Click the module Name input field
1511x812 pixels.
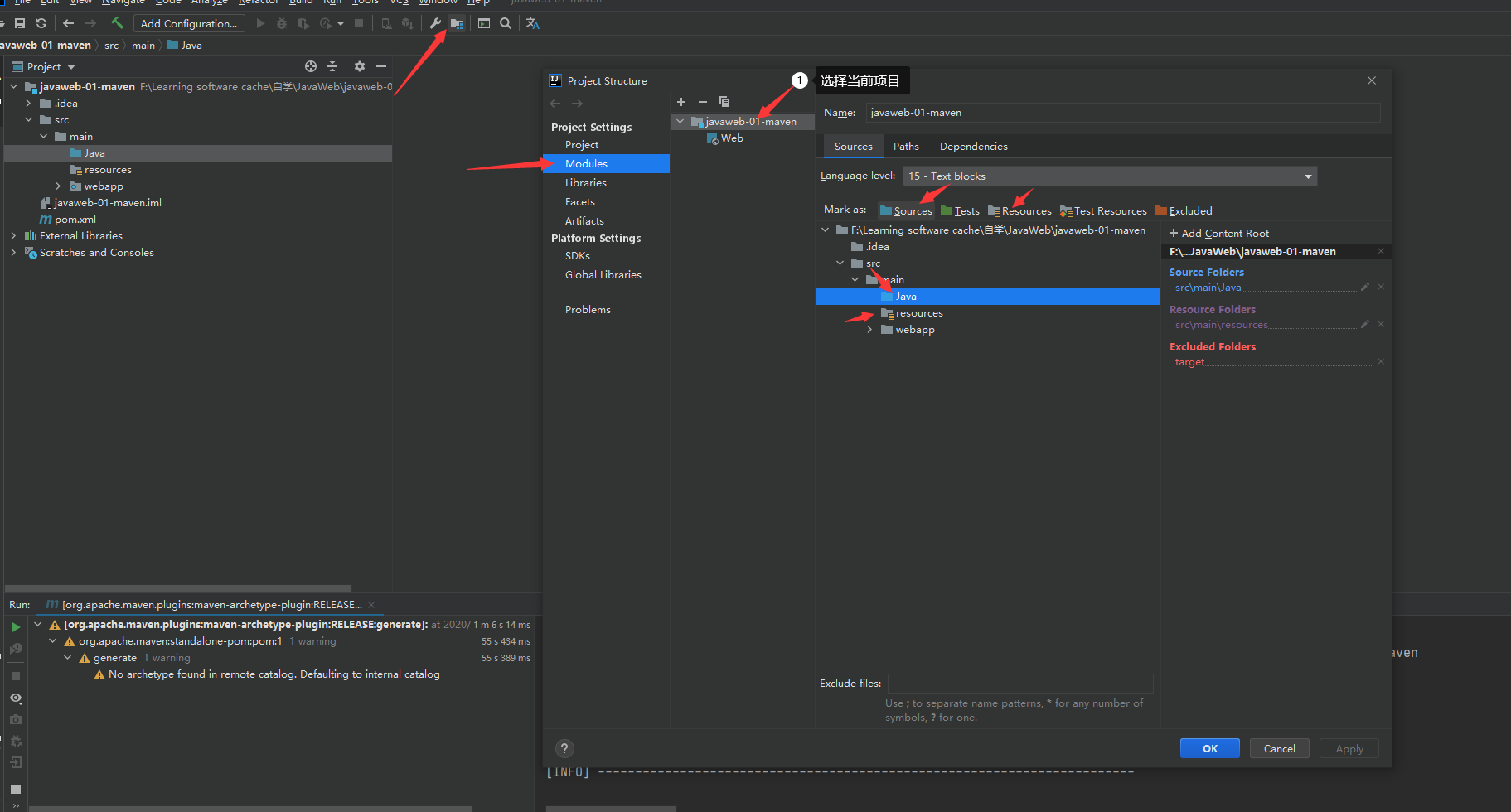[x=1123, y=112]
